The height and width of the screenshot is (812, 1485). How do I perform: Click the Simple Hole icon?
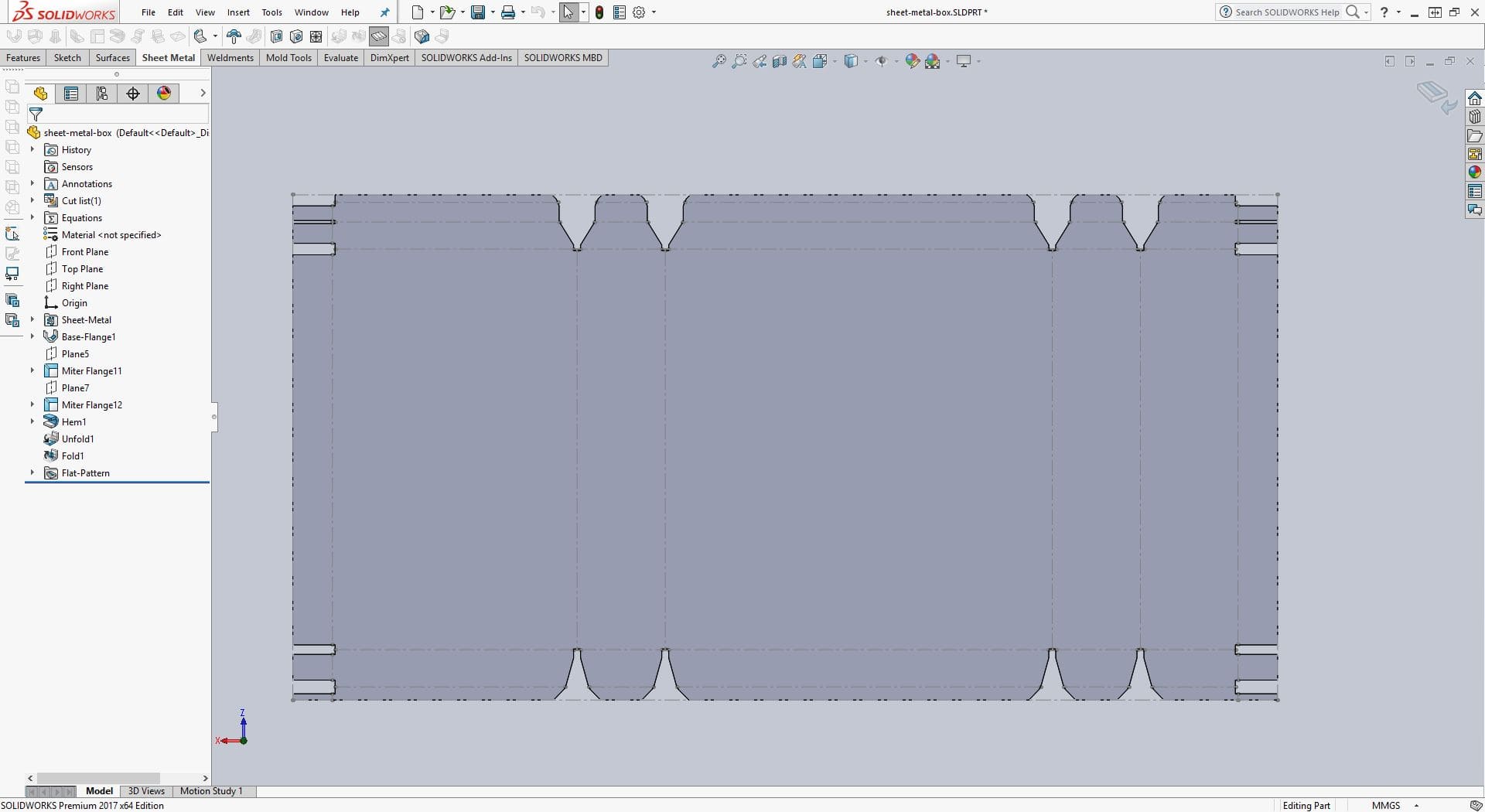tap(296, 36)
